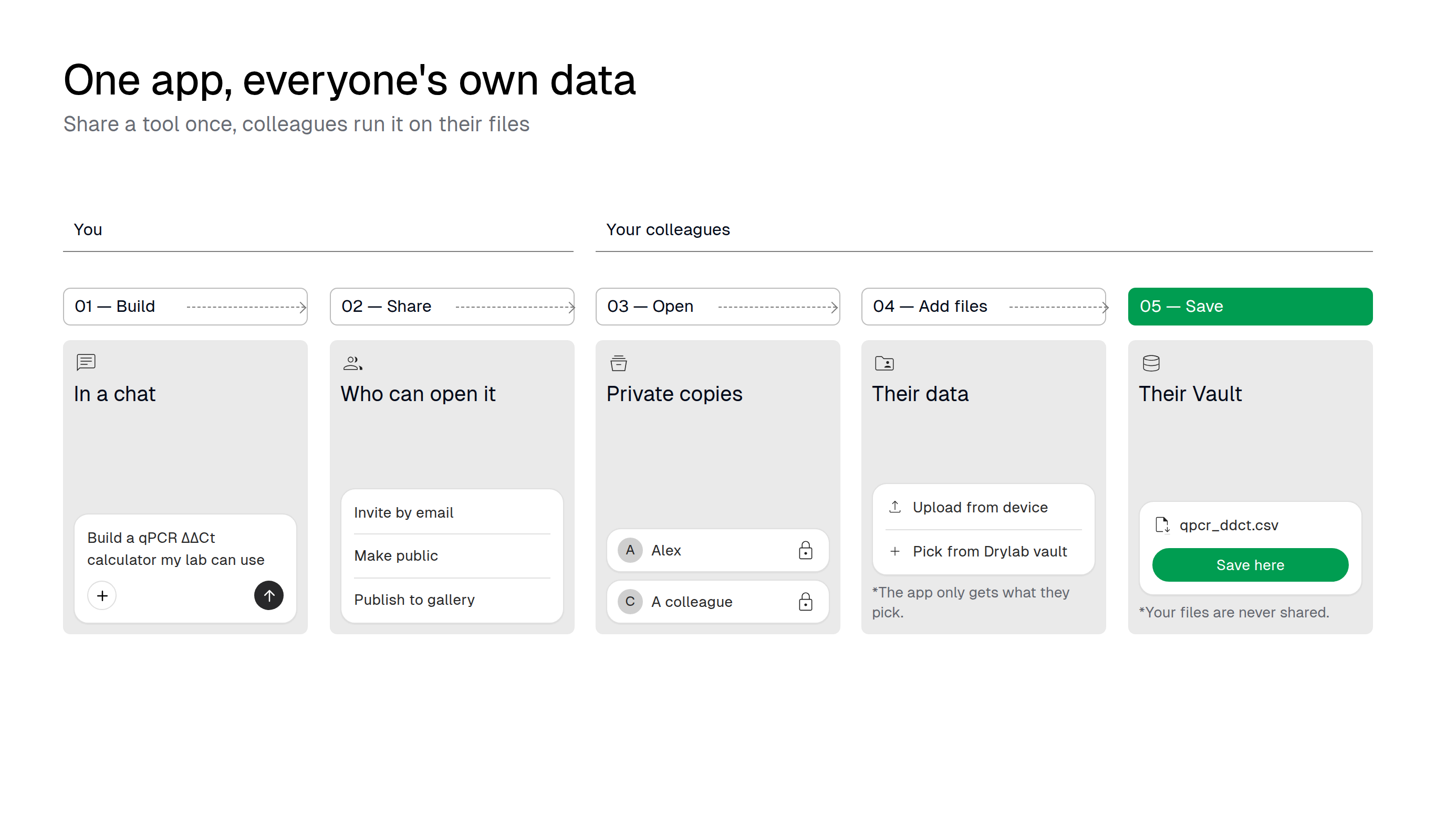The image size is (1436, 840).
Task: Click the qpcr_ddct.csv file name
Action: coord(1229,525)
